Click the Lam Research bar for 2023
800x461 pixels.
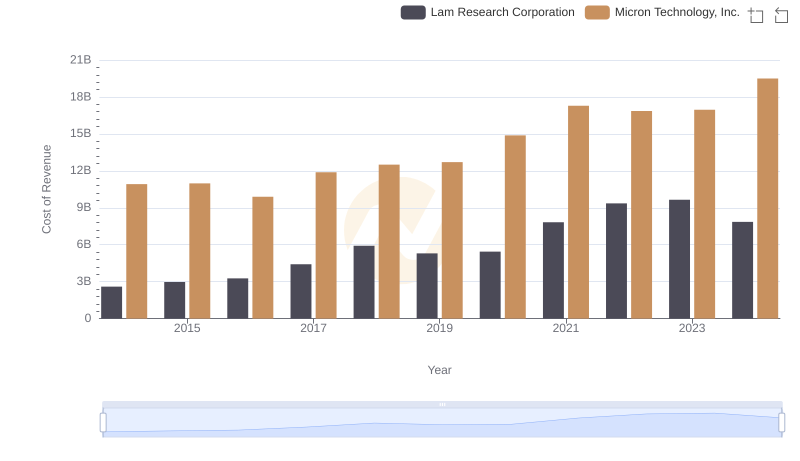(x=679, y=259)
